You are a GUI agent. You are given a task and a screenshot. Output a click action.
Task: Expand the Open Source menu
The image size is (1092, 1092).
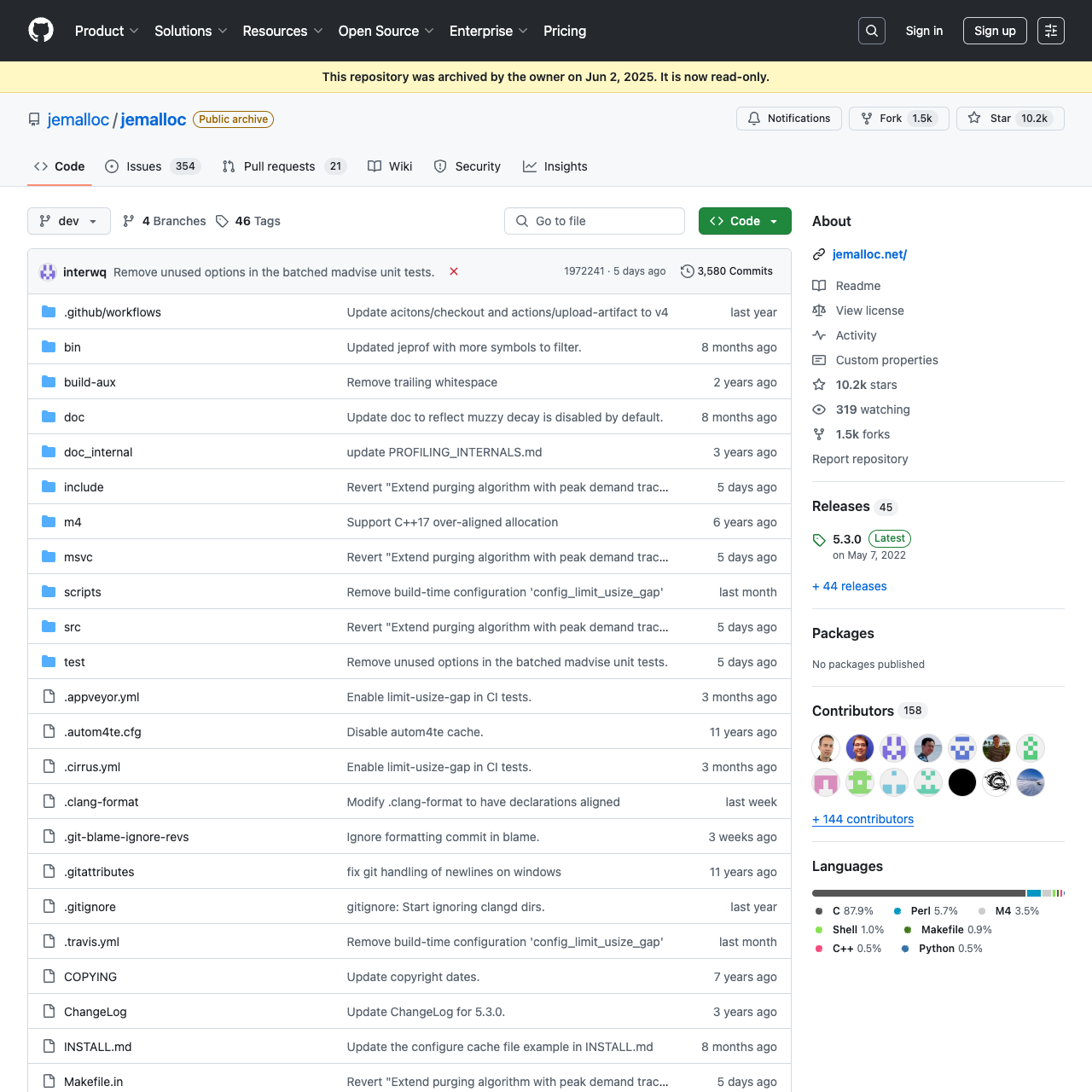coord(386,31)
